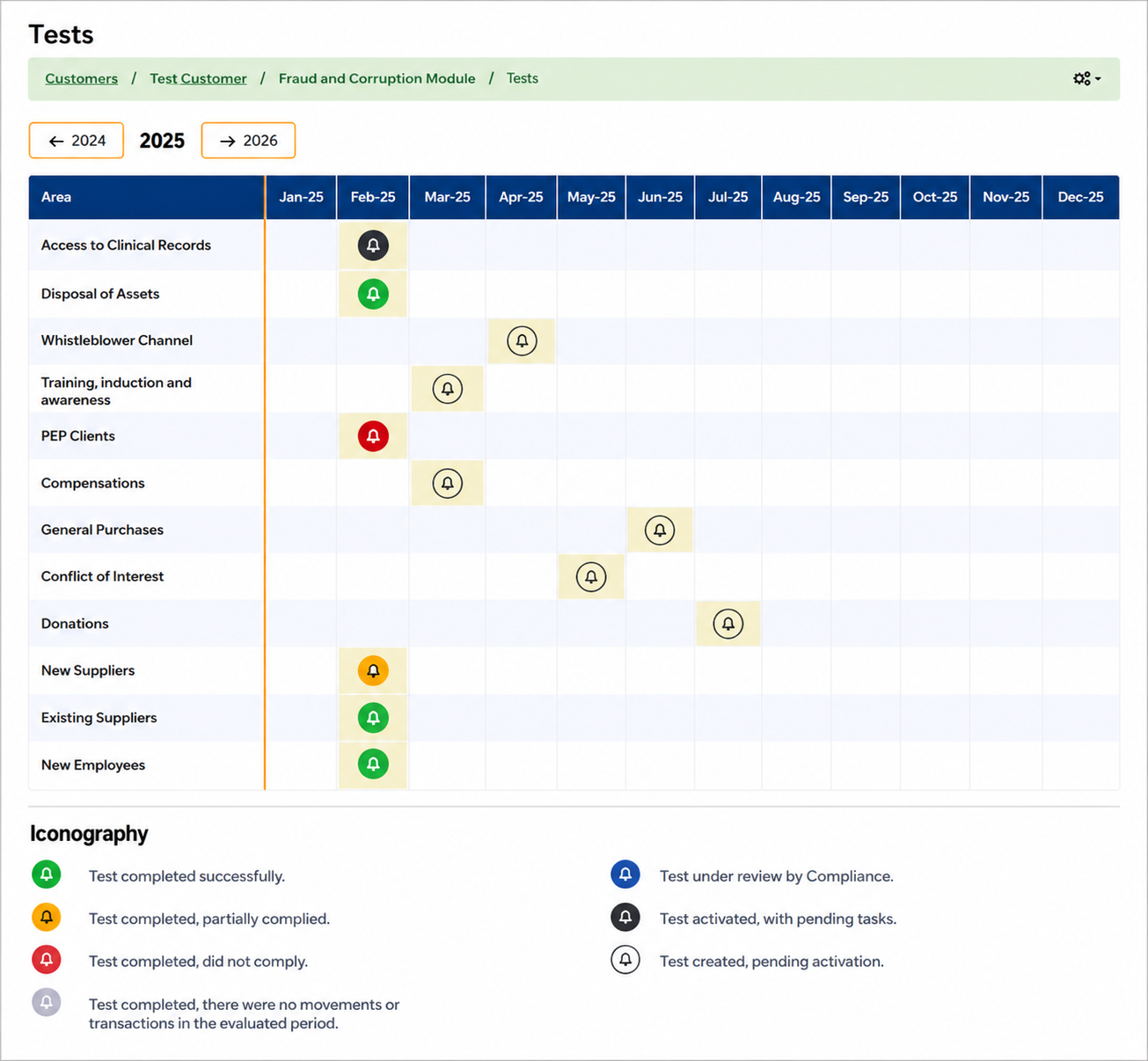The height and width of the screenshot is (1061, 1148).
Task: Open the Access to Clinical Records test bell
Action: point(373,245)
